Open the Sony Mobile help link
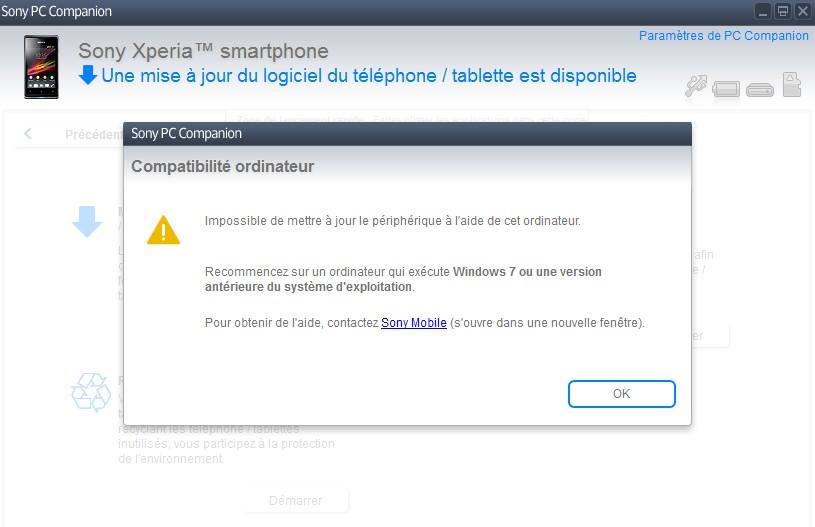Image resolution: width=815 pixels, height=527 pixels. (414, 323)
